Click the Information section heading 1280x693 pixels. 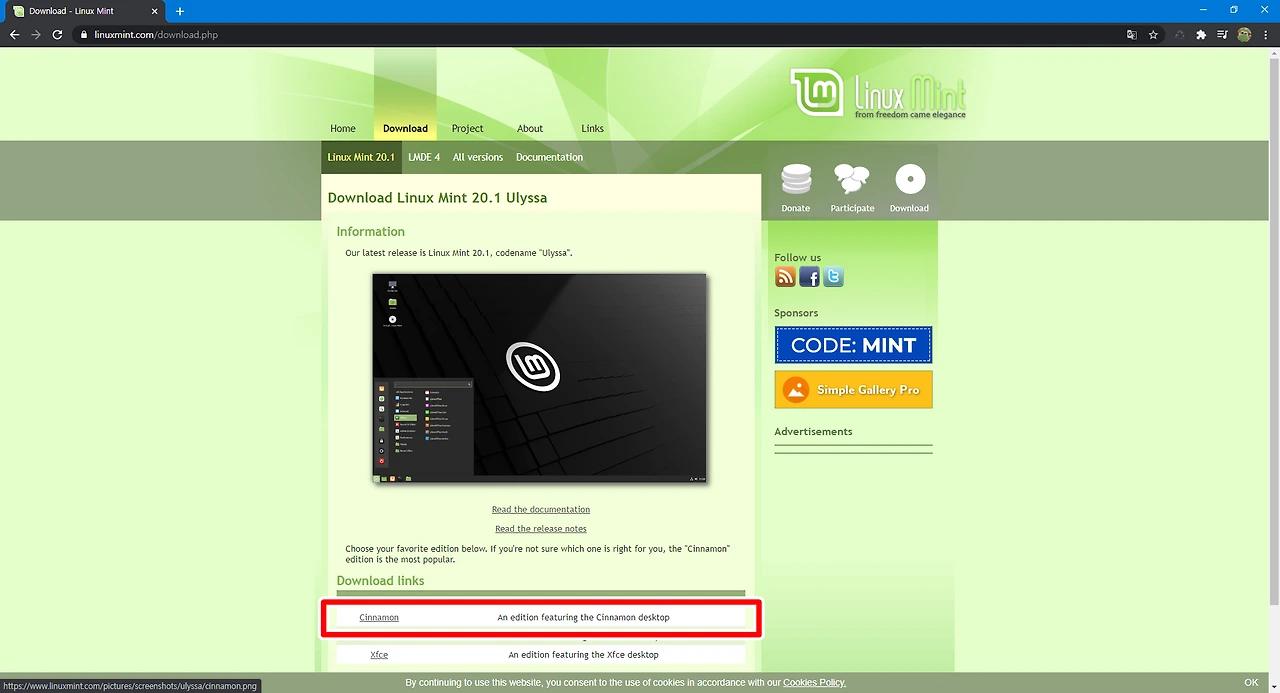click(370, 232)
